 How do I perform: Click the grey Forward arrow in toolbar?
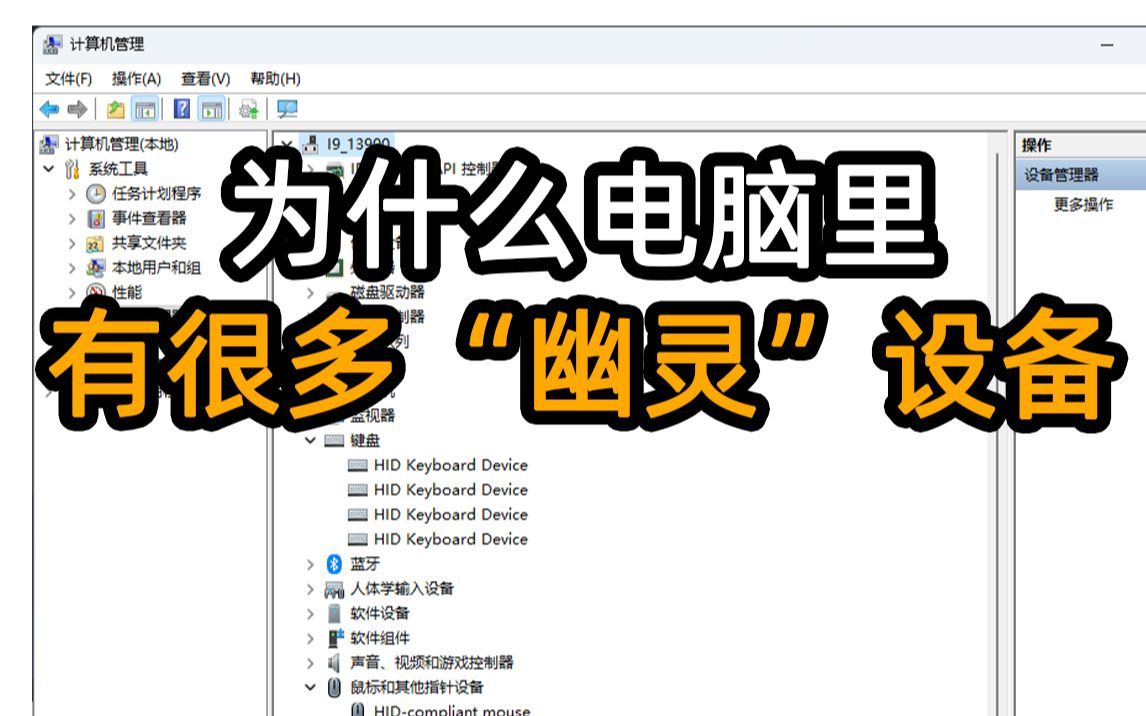(x=77, y=109)
